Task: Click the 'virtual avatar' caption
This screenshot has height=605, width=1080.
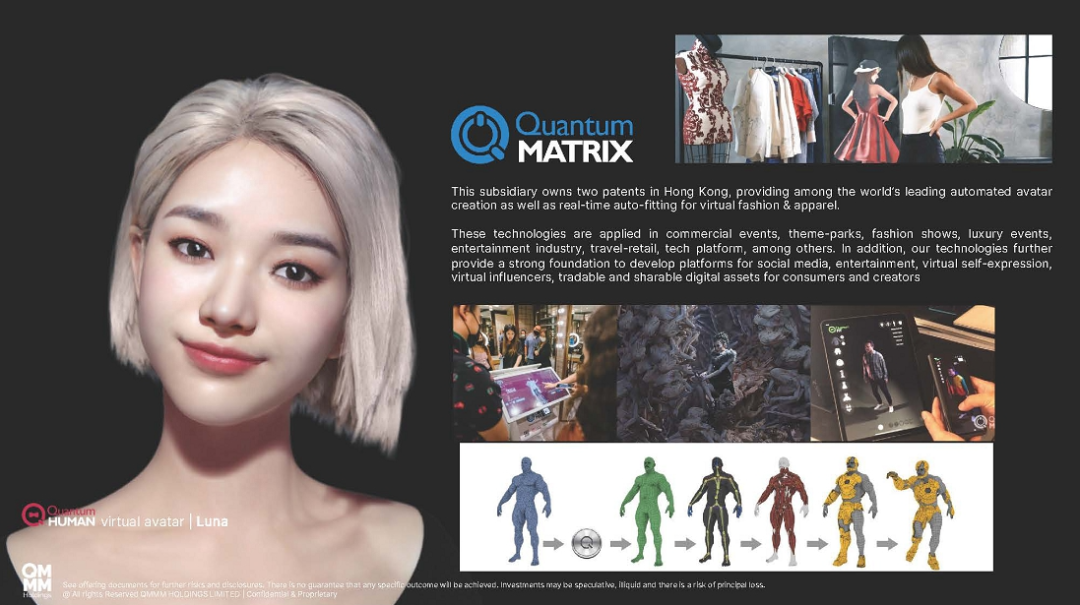Action: pyautogui.click(x=143, y=522)
